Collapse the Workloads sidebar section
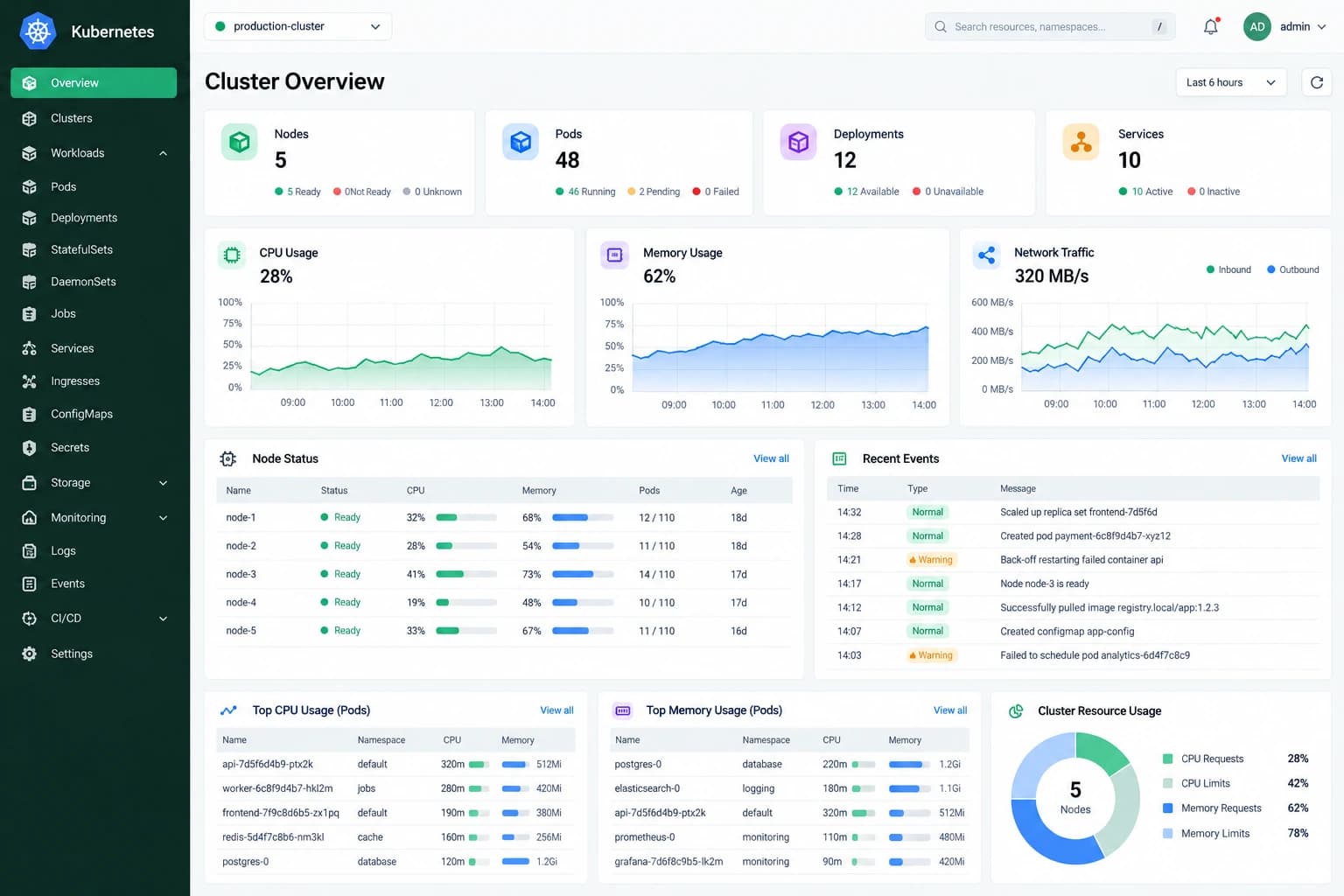Image resolution: width=1344 pixels, height=896 pixels. [x=163, y=153]
